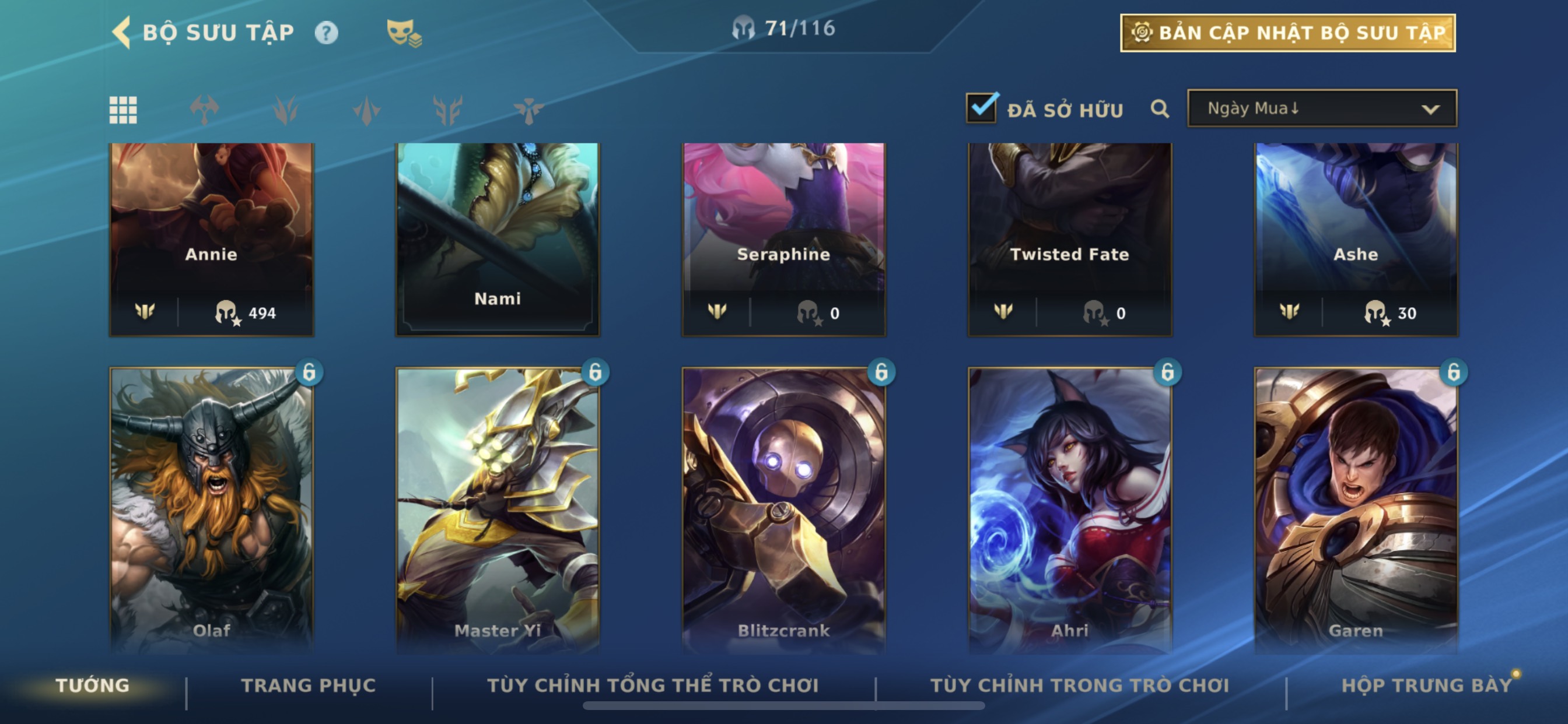This screenshot has height=724, width=1568.
Task: Open the theater mask coins icon
Action: (404, 33)
